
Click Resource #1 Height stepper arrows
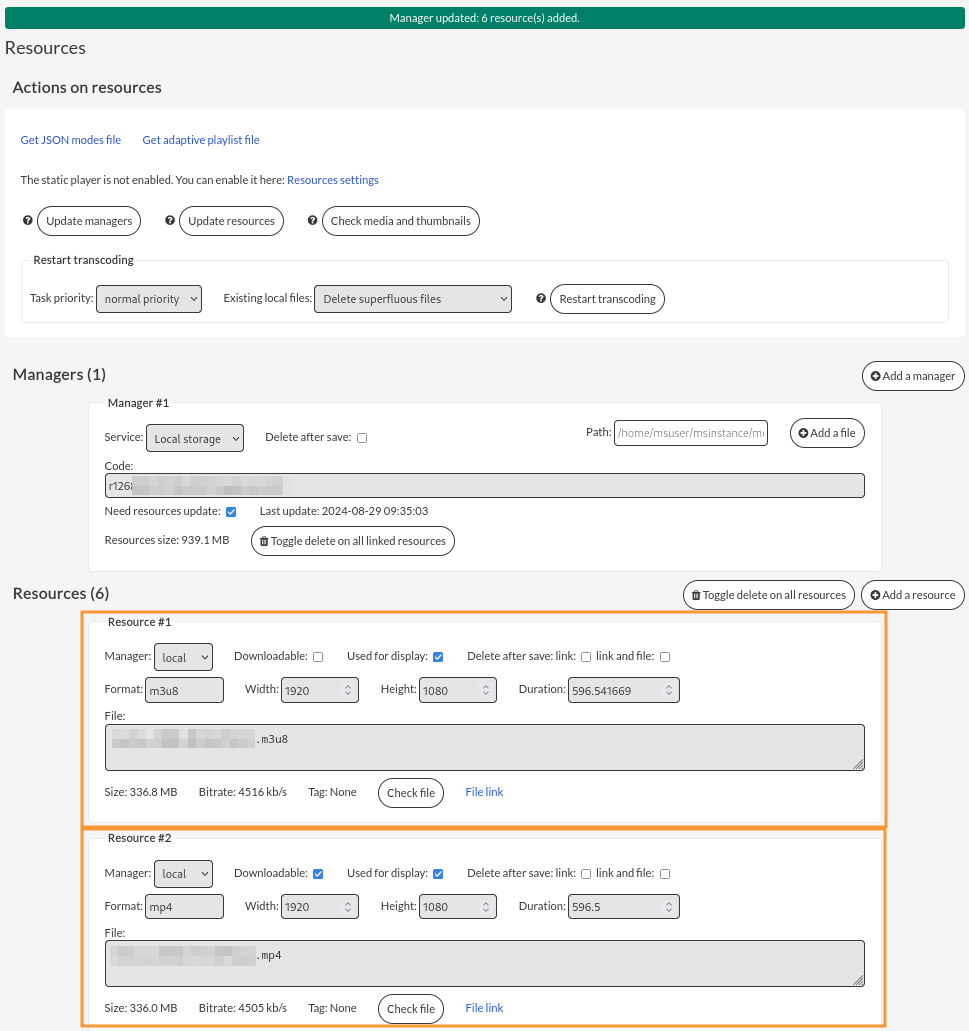pyautogui.click(x=486, y=690)
